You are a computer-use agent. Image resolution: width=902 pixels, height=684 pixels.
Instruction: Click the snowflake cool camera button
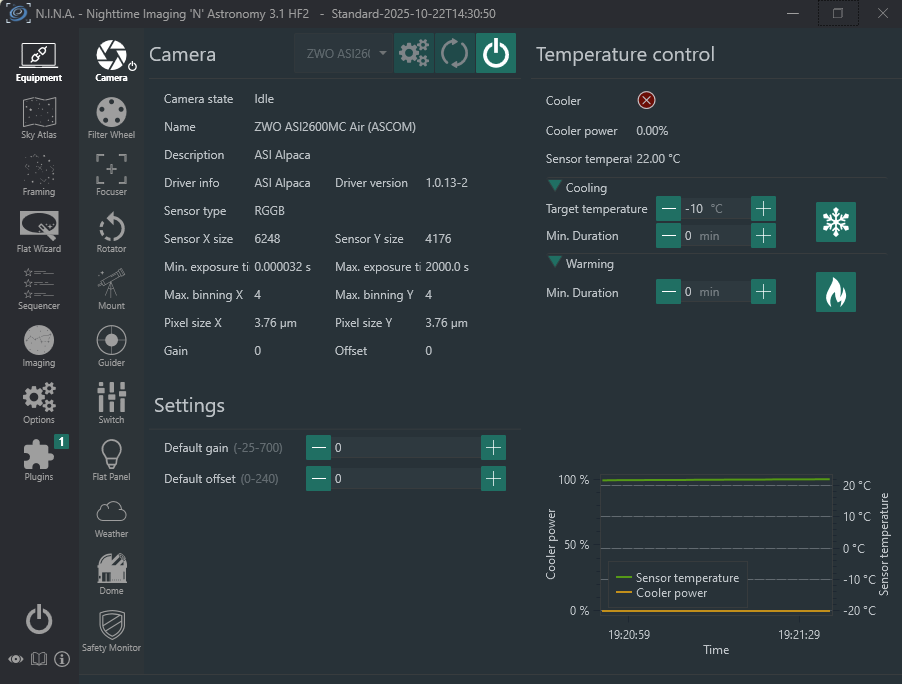835,222
